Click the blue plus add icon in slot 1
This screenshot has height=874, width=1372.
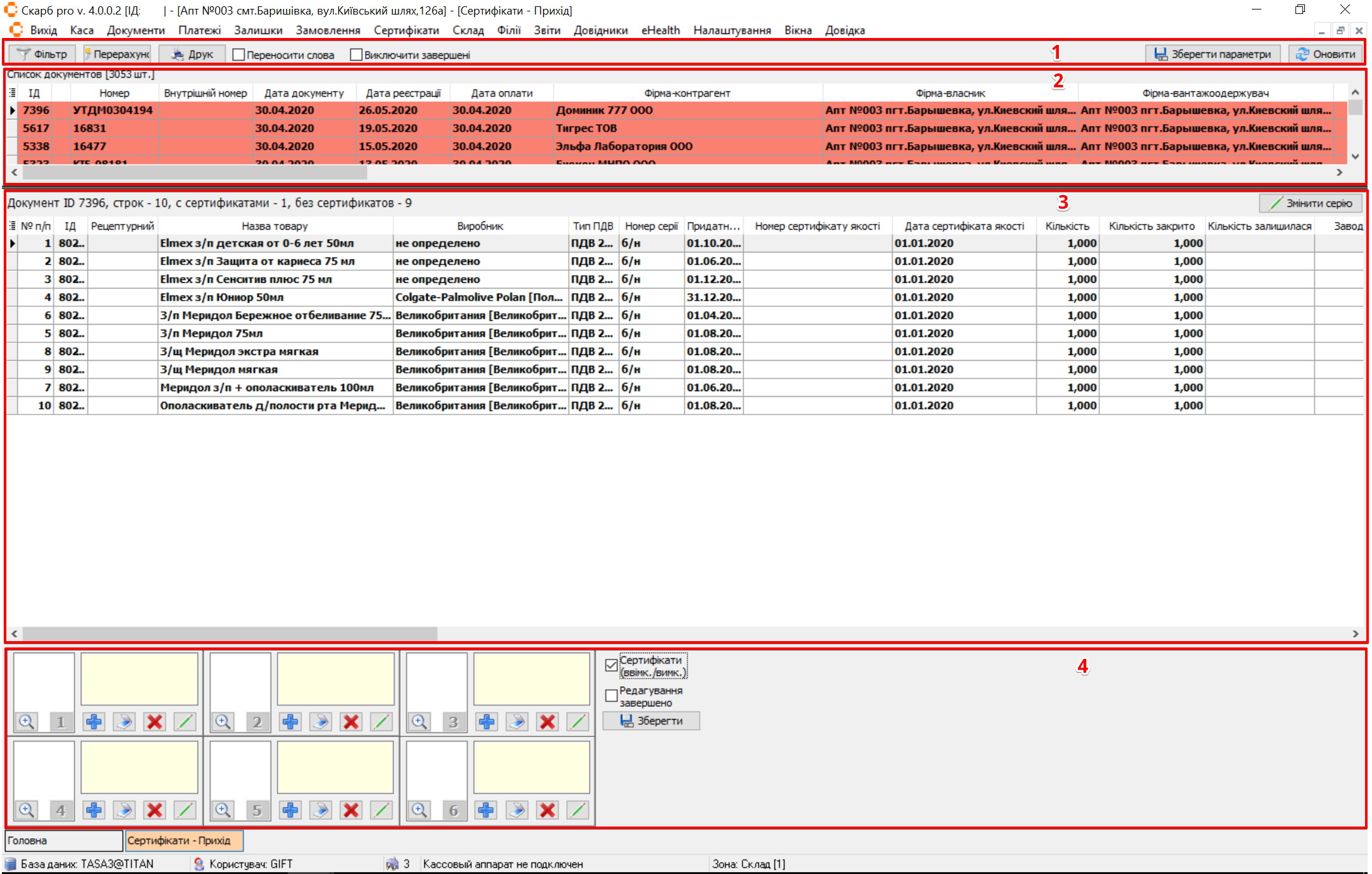coord(94,721)
